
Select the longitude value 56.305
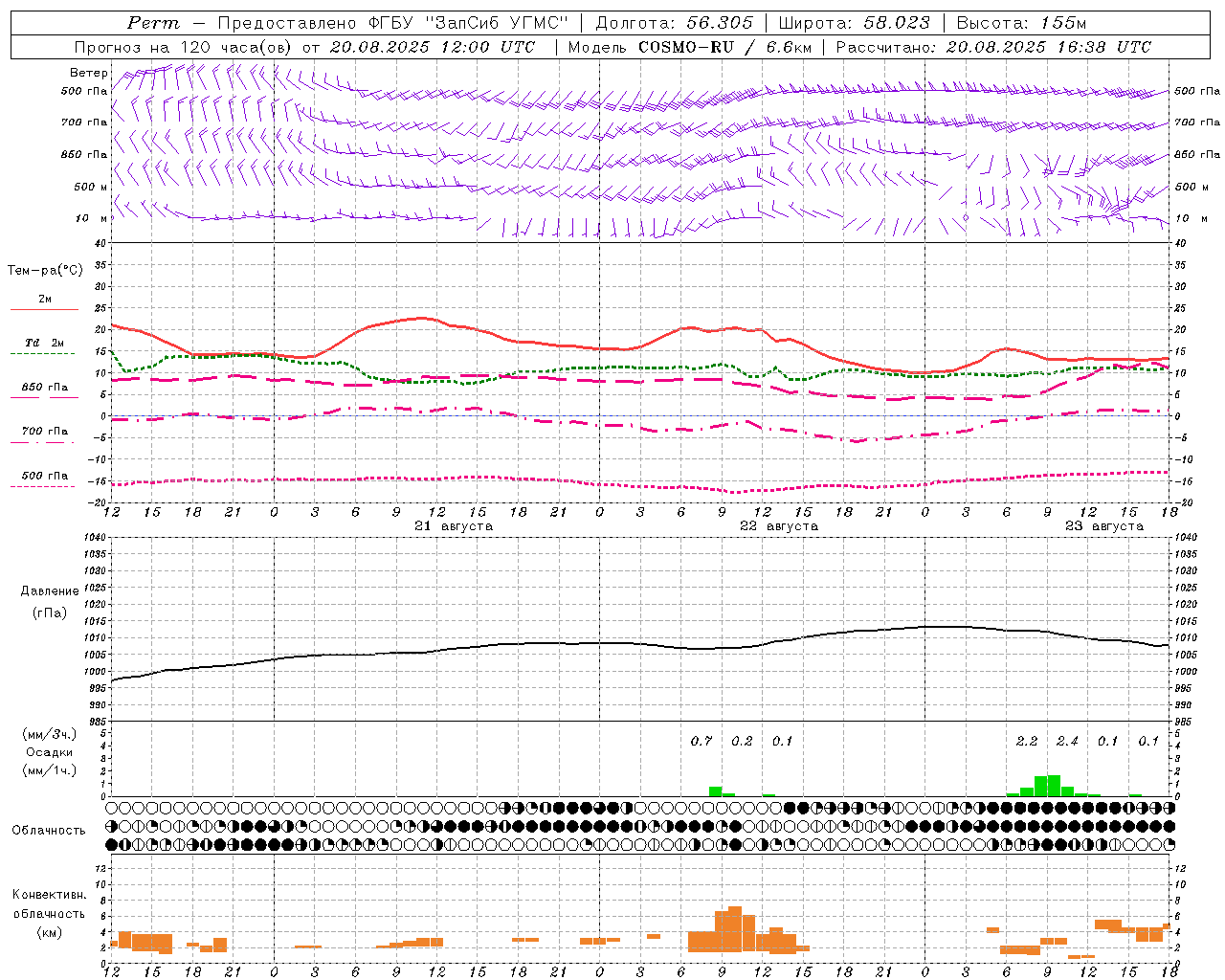(x=720, y=23)
